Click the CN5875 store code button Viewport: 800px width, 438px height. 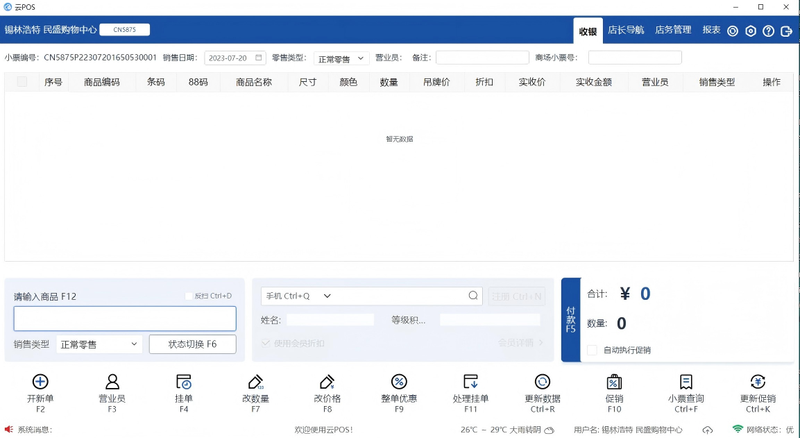(124, 30)
